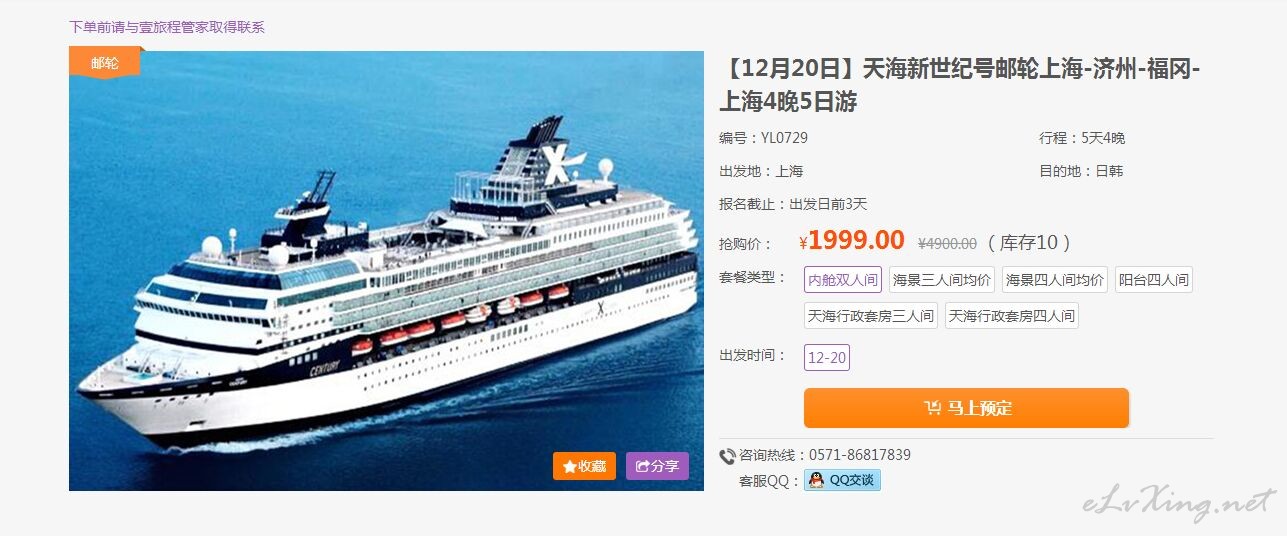Choose the 阳台四人间 package type

(1153, 280)
